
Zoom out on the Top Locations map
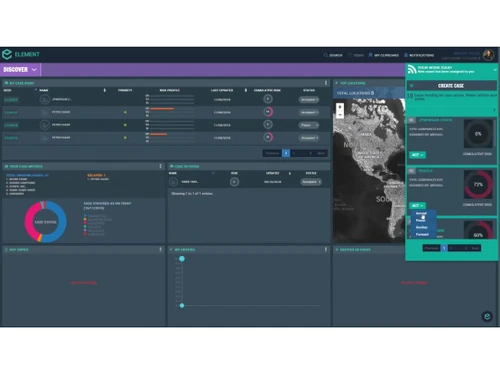point(340,115)
